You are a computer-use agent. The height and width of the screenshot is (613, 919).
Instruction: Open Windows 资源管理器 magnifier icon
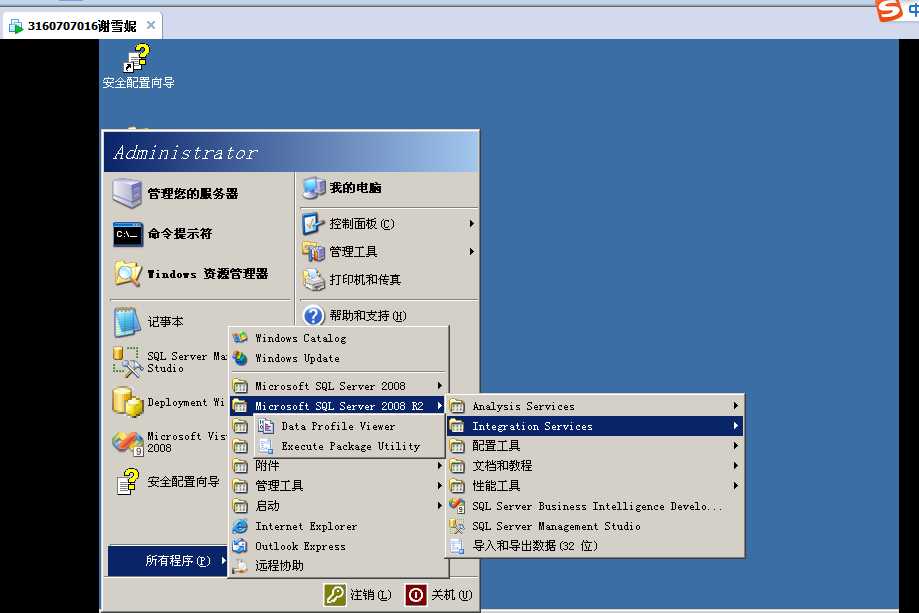pyautogui.click(x=127, y=274)
